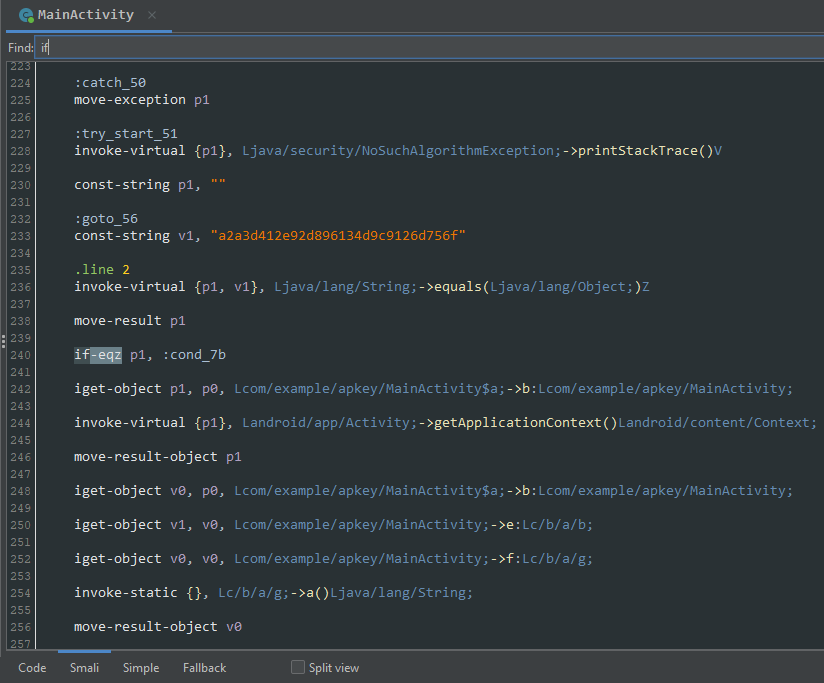Image resolution: width=824 pixels, height=683 pixels.
Task: Select the Smali view tab
Action: coord(84,668)
